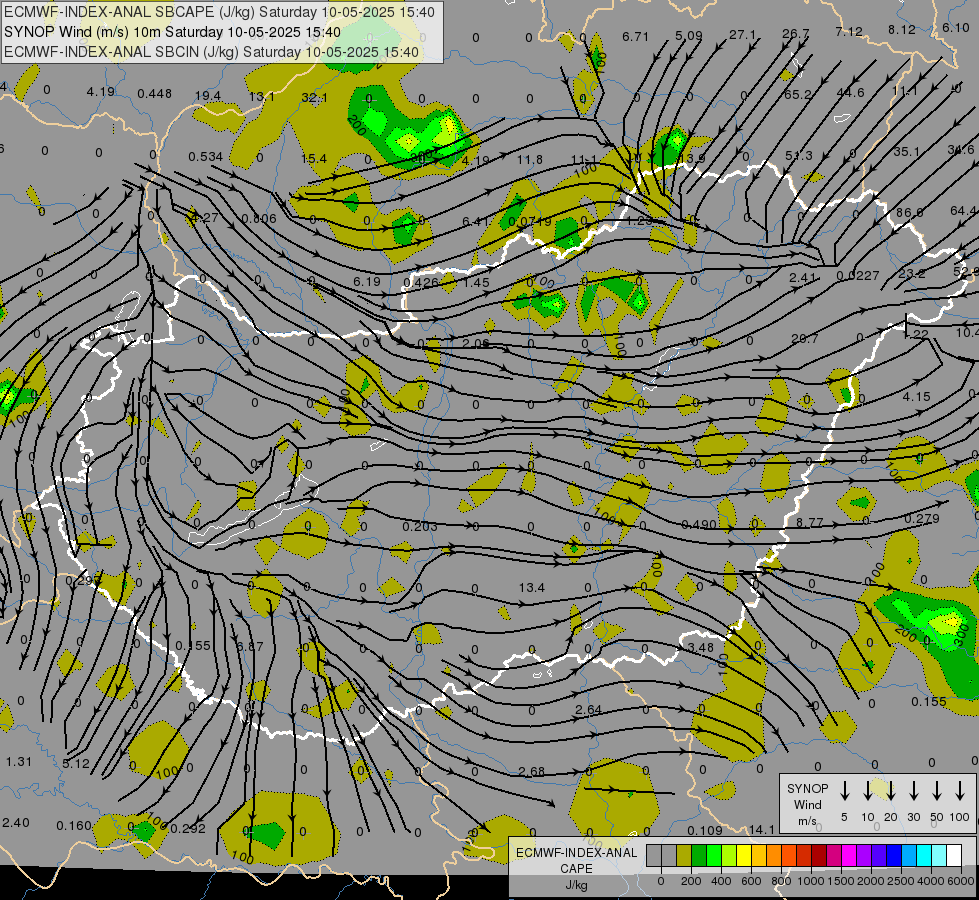Click the '20.7' value on the map
The height and width of the screenshot is (900, 979).
click(804, 339)
